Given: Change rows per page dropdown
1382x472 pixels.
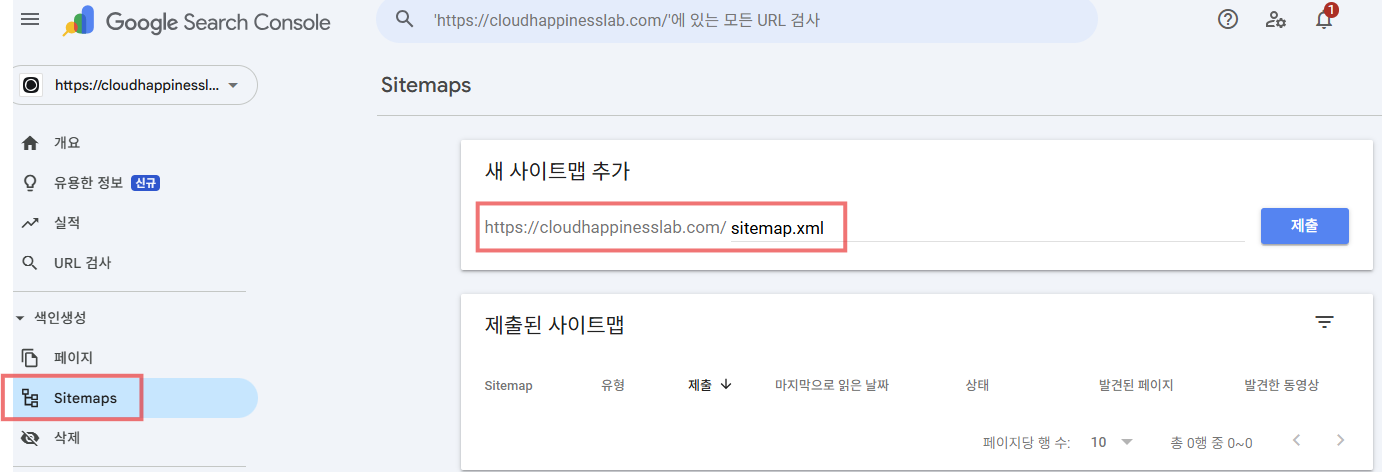Looking at the screenshot, I should point(1112,442).
